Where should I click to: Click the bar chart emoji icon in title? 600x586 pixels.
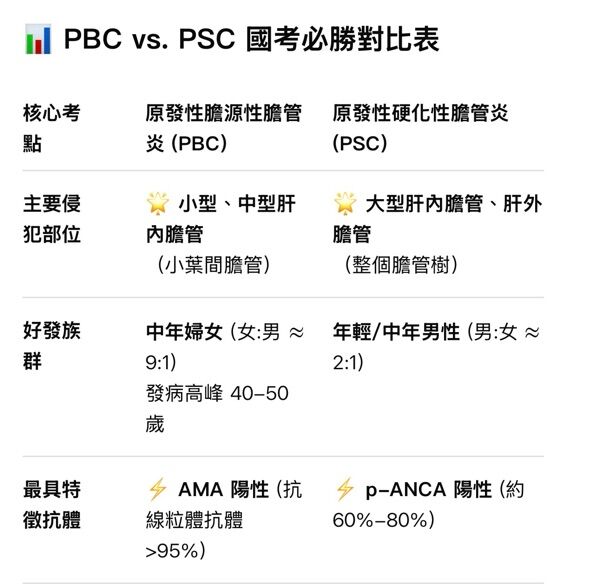[x=38, y=39]
